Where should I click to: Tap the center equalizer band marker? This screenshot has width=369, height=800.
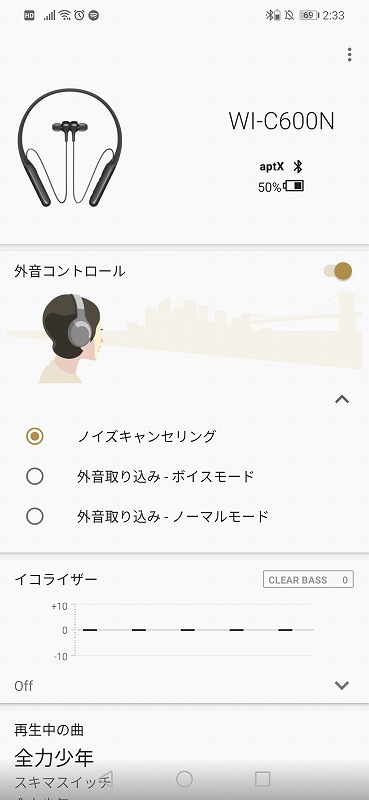tap(188, 630)
